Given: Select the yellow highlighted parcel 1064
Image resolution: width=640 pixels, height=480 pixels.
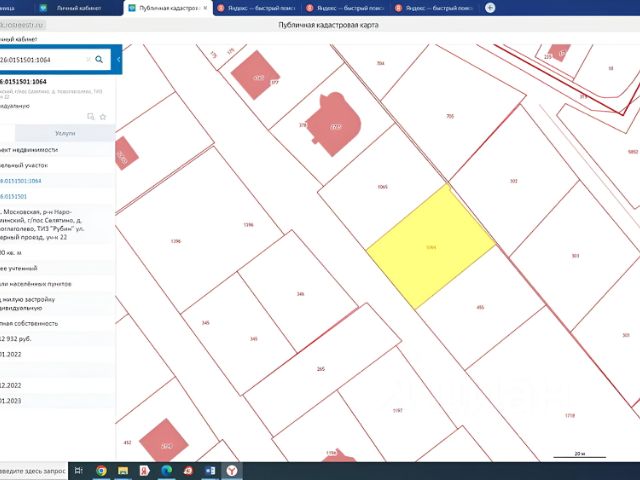Looking at the screenshot, I should coord(431,247).
